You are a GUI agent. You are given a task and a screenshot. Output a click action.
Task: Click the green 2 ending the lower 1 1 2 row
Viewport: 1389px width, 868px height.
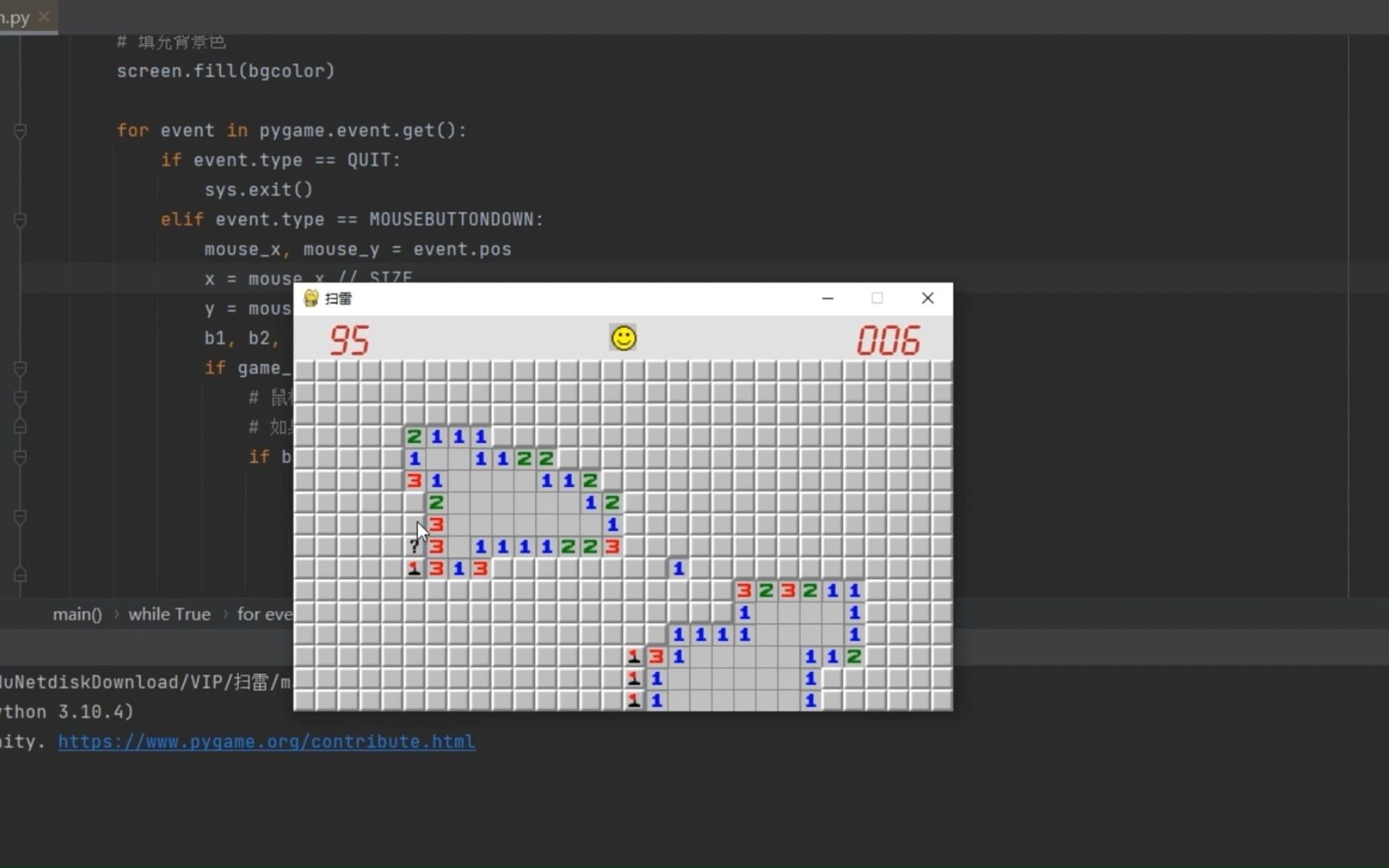(x=854, y=657)
